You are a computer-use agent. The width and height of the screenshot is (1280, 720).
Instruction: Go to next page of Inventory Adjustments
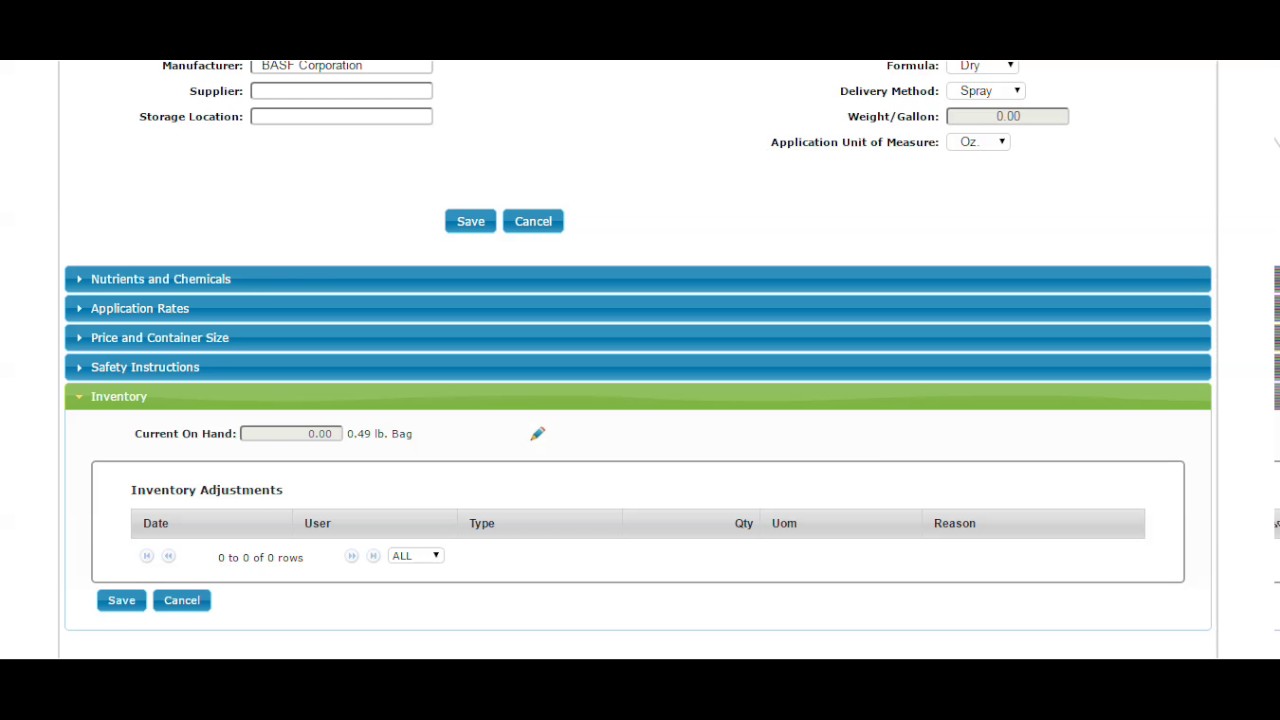[x=351, y=556]
